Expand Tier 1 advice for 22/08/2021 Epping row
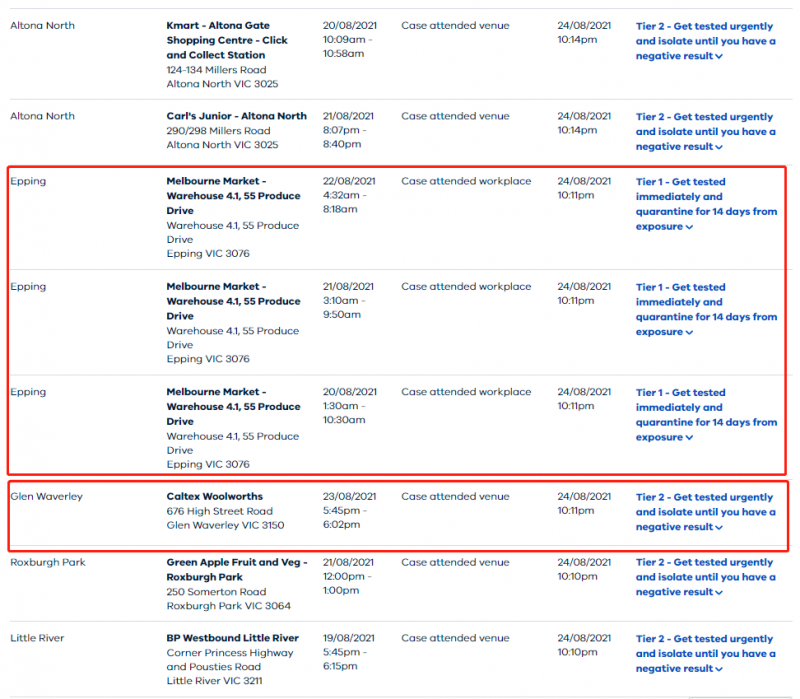Screen dimensions: 800x699 tap(706, 204)
